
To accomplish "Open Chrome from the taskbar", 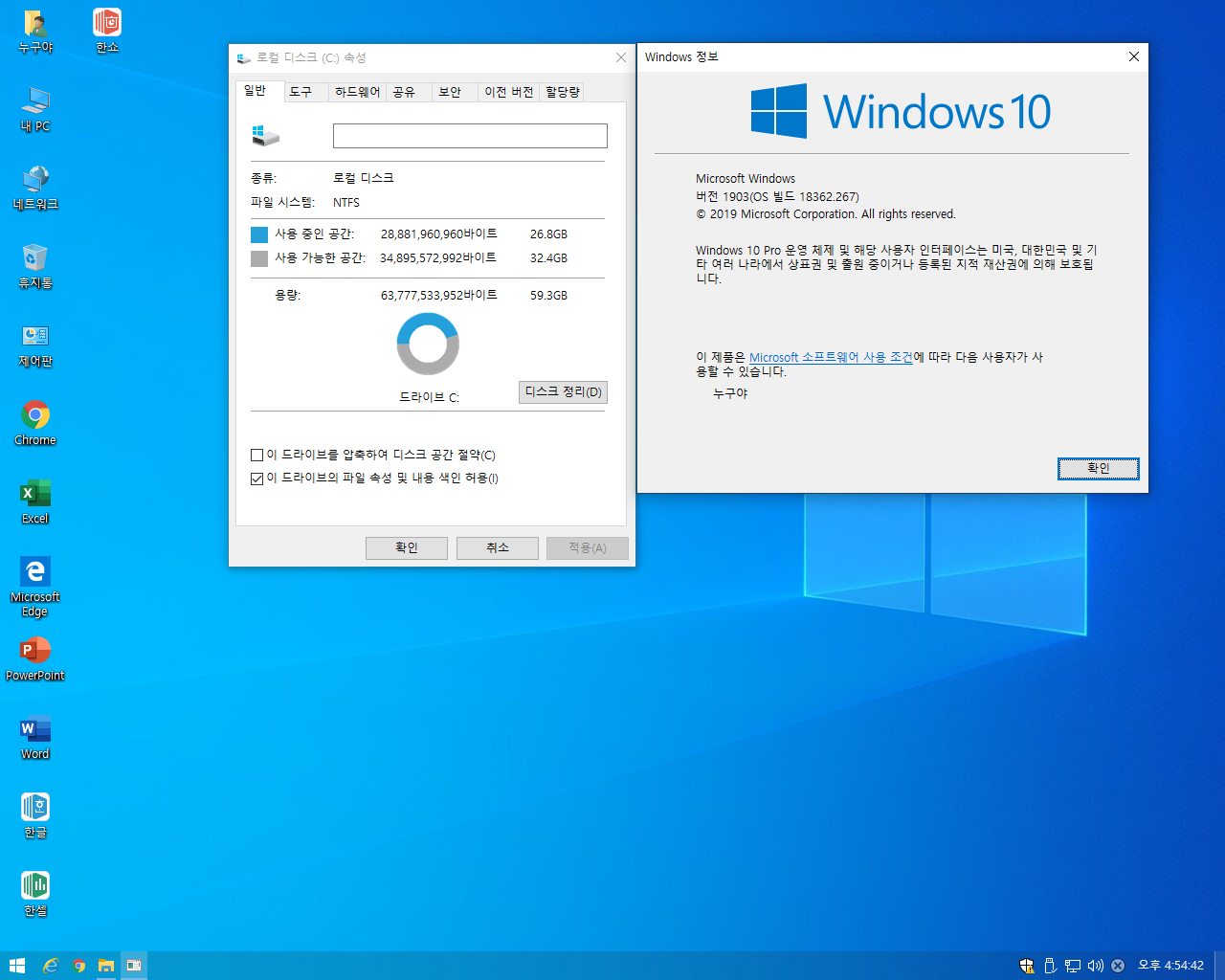I will click(79, 966).
